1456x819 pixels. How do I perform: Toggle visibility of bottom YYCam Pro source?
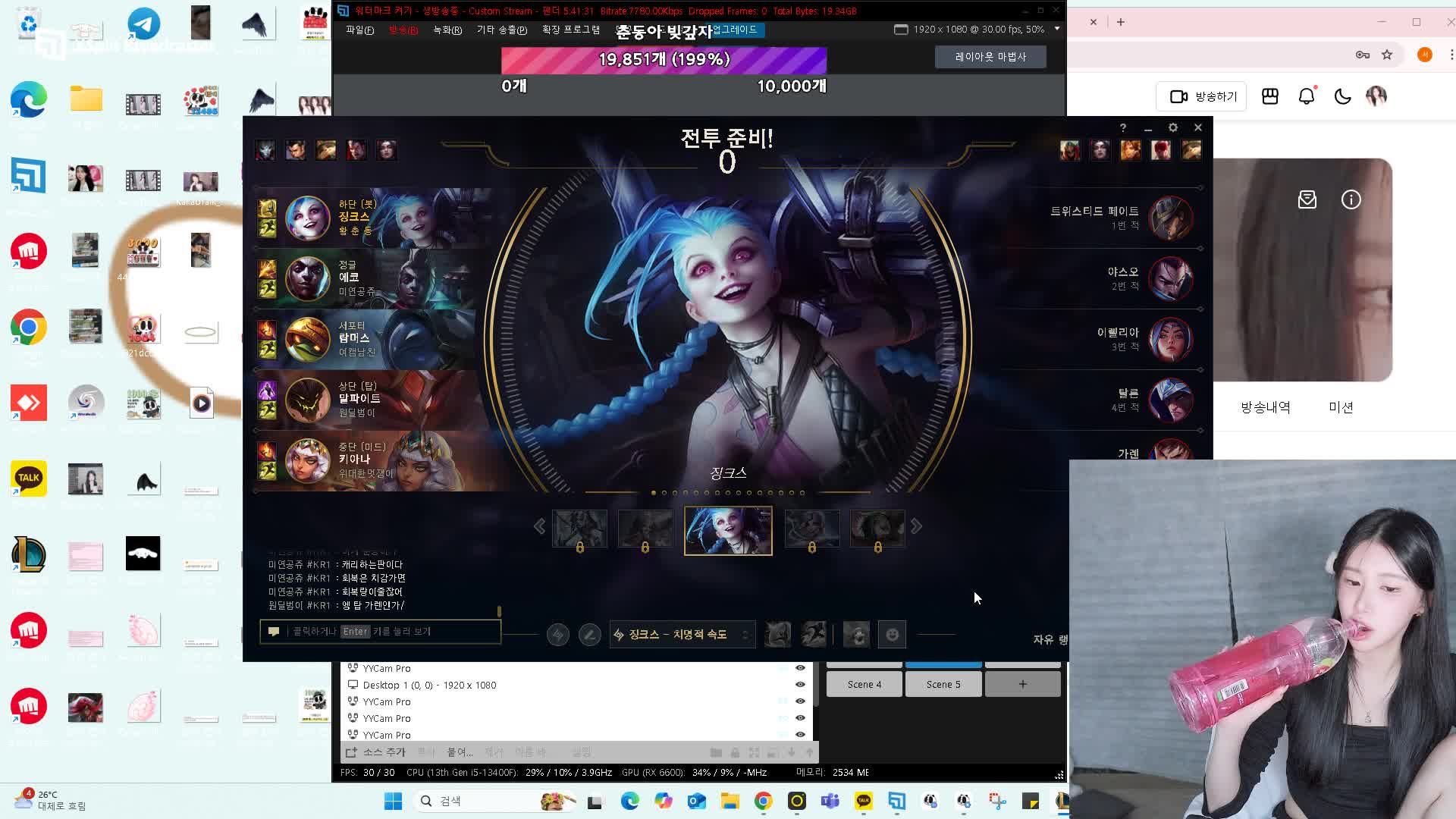coord(800,735)
